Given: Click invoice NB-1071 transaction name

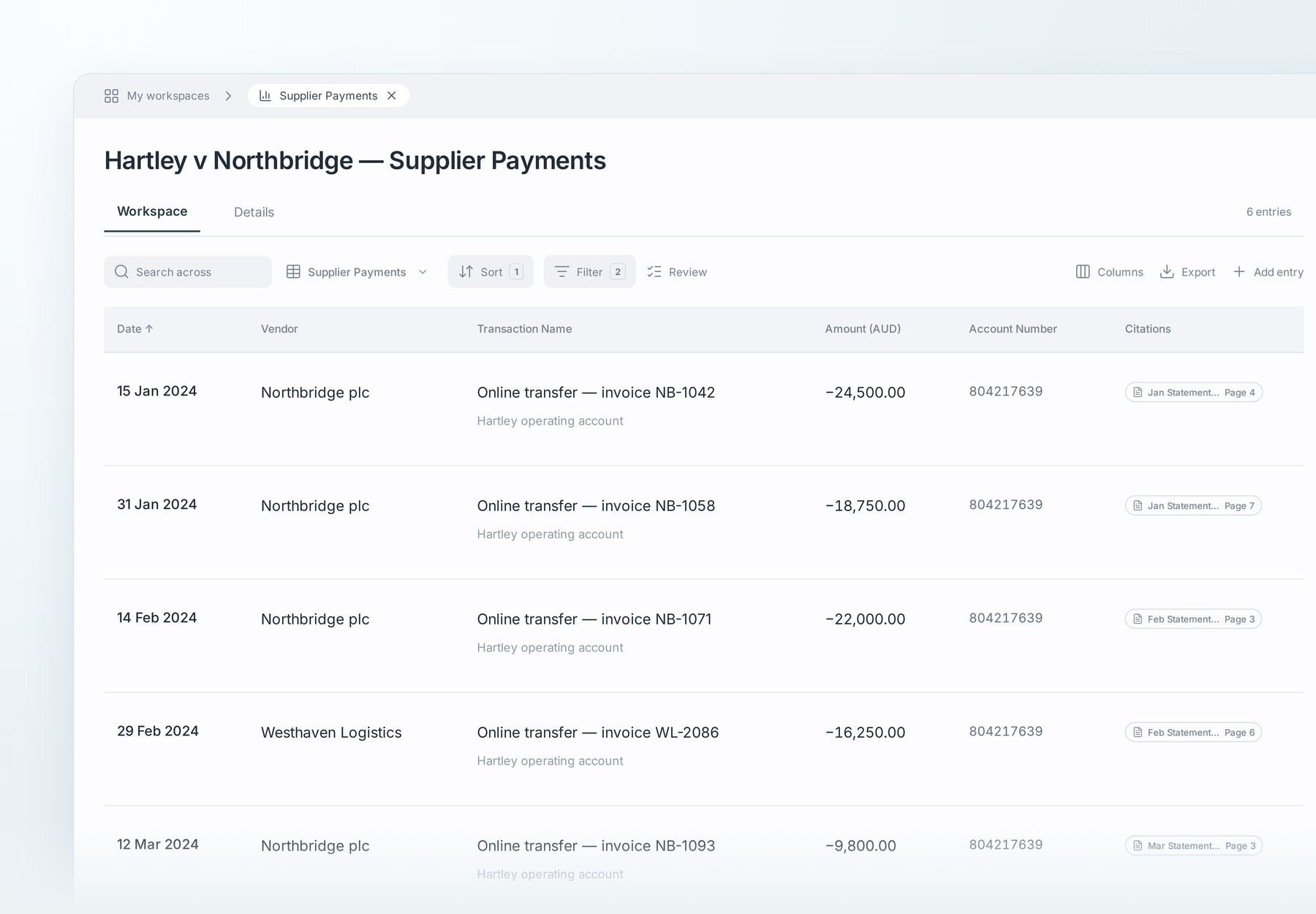Looking at the screenshot, I should 594,619.
